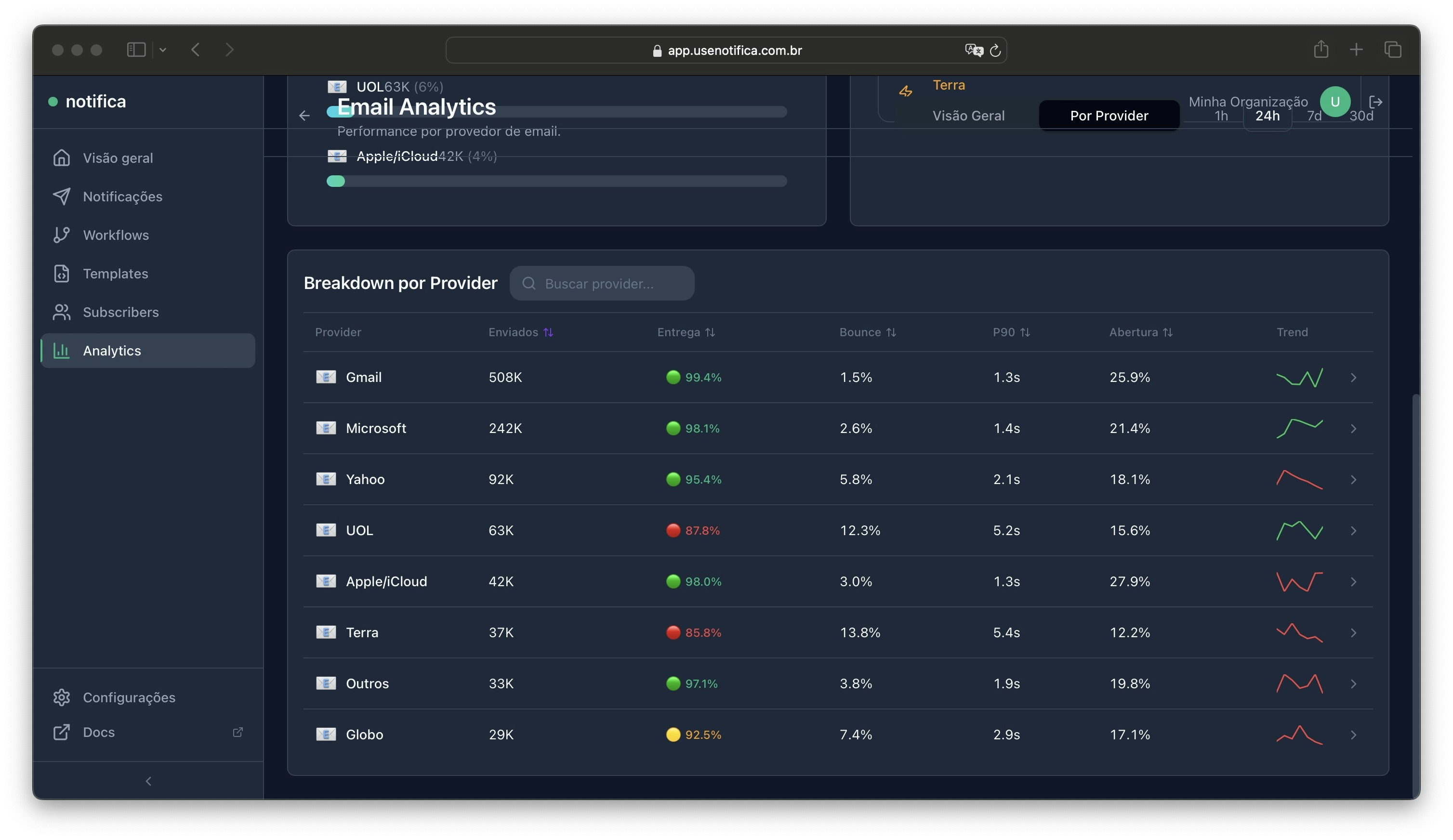Click the Templates sidebar icon
This screenshot has width=1453, height=840.
pyautogui.click(x=63, y=273)
